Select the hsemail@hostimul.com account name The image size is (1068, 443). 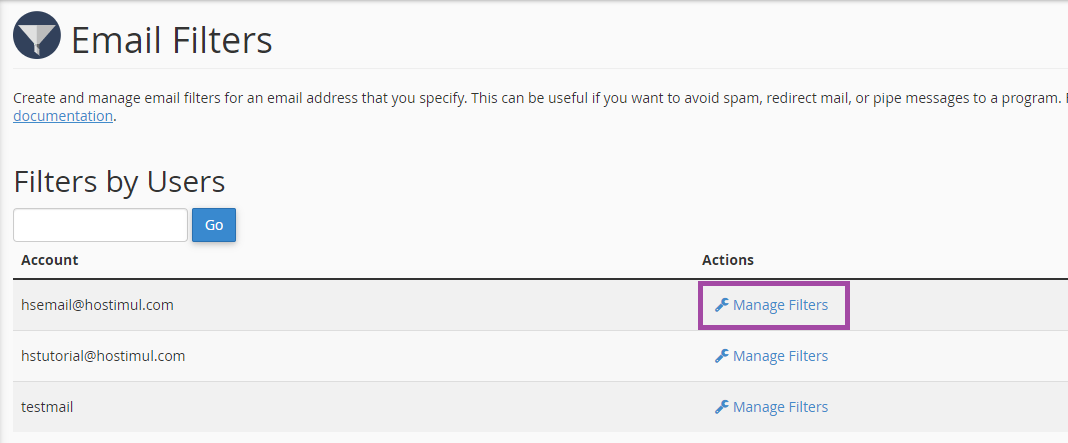click(x=97, y=305)
